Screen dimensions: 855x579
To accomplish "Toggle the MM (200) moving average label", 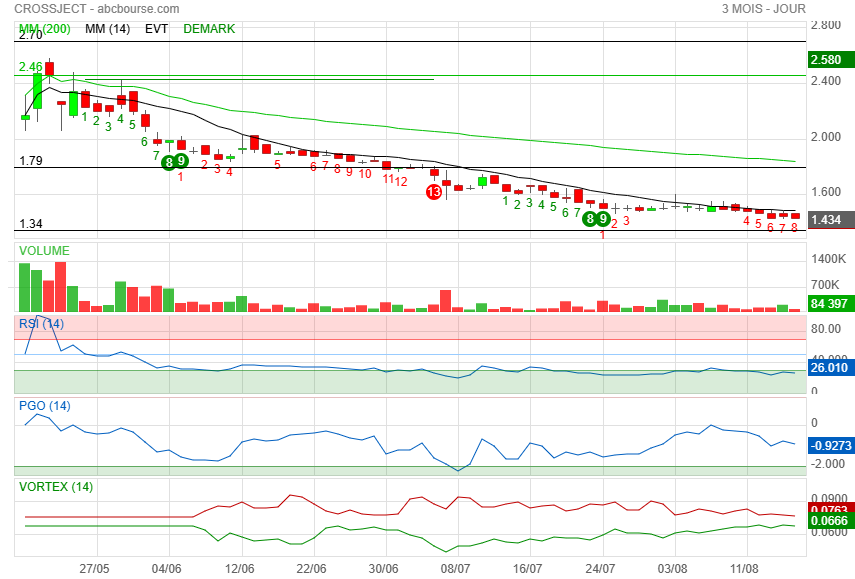I will point(45,29).
